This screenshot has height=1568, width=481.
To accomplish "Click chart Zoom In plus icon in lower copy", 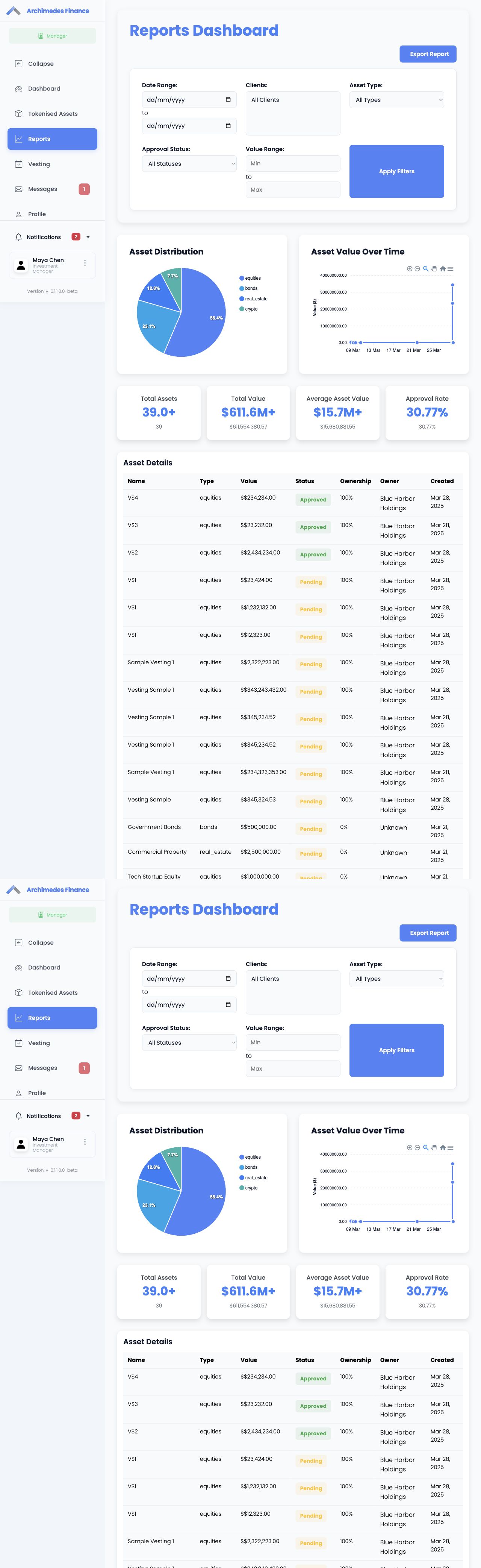I will pos(409,1147).
